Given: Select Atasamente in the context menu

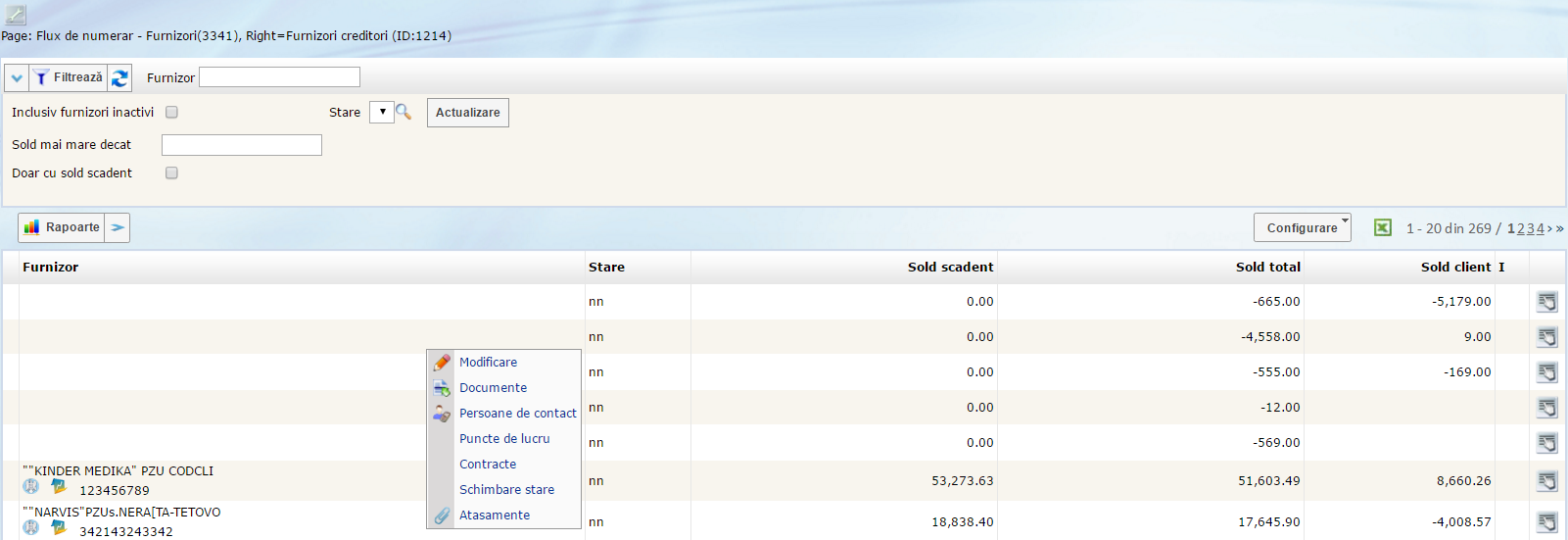Looking at the screenshot, I should click(494, 515).
